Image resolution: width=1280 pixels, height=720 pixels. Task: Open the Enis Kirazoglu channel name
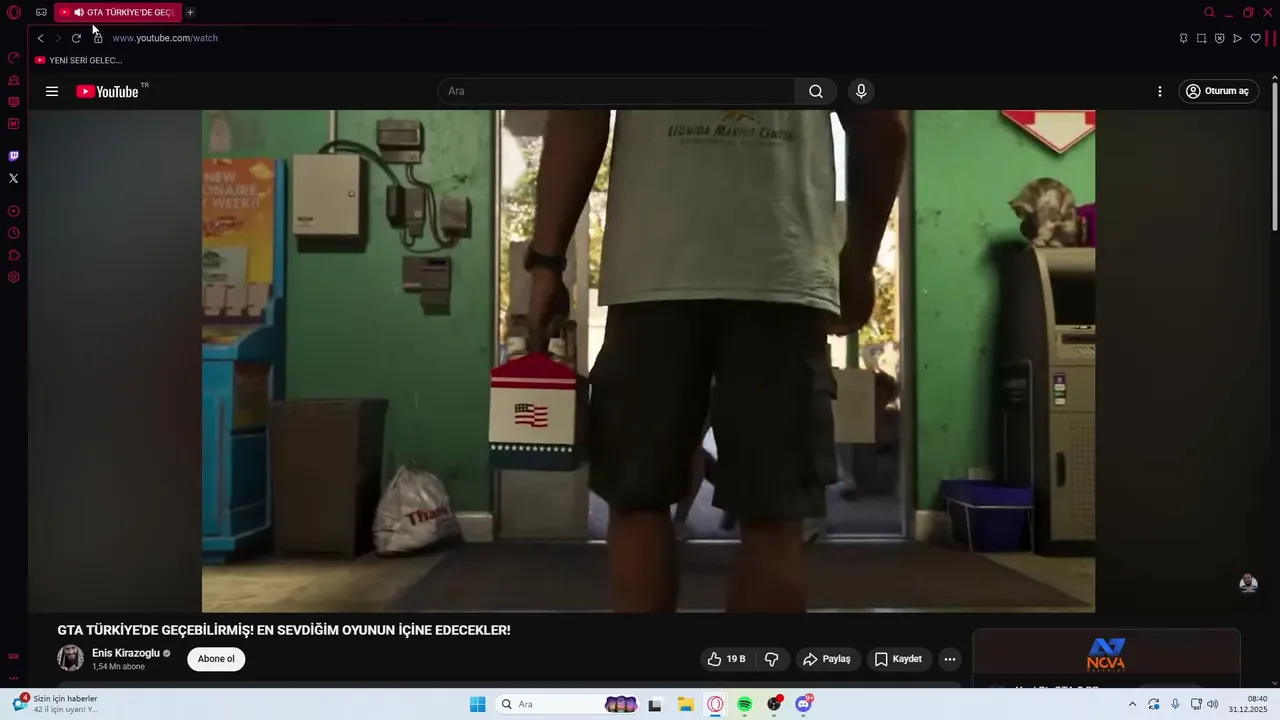(126, 653)
